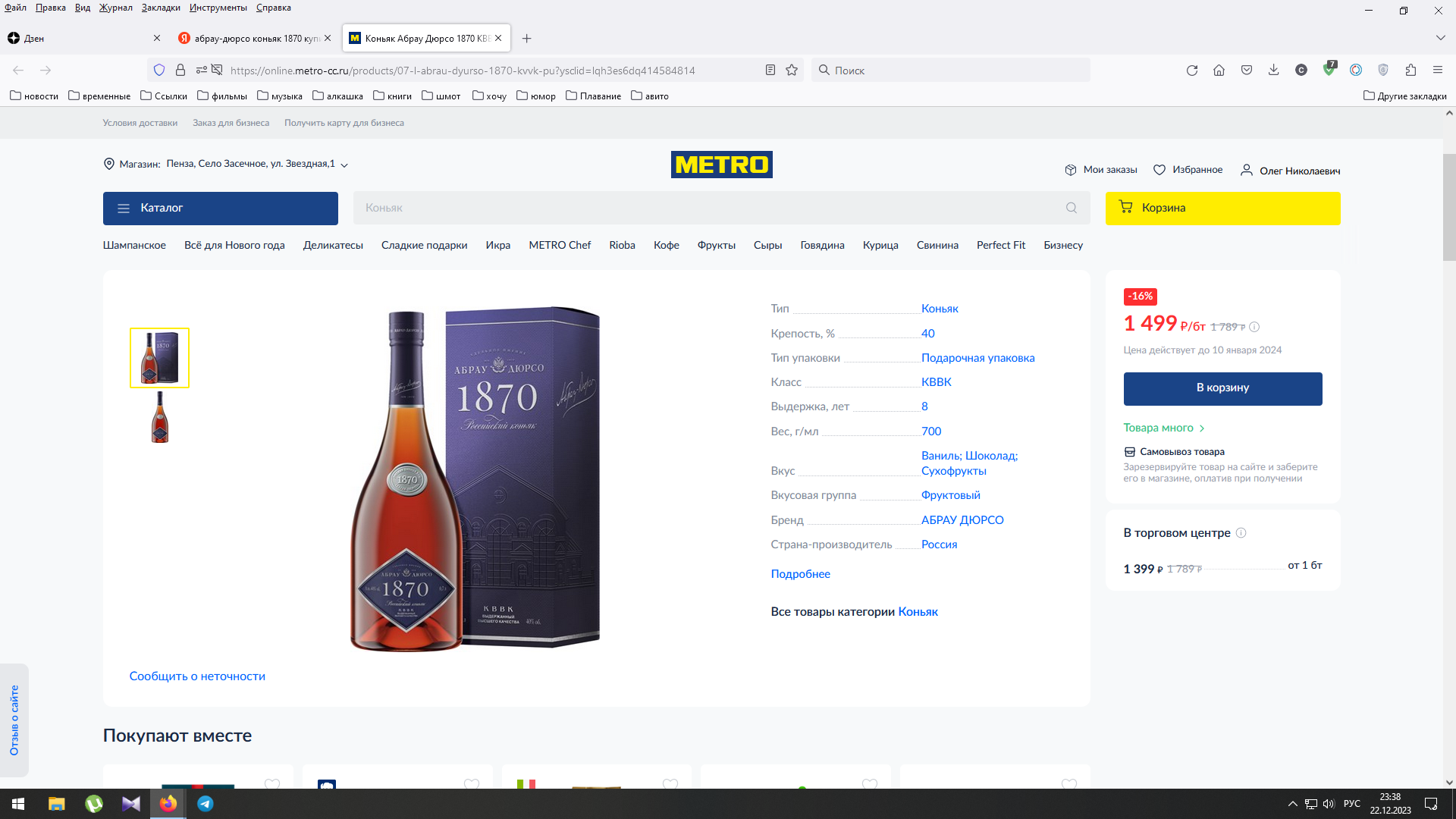Viewport: 1456px width, 819px height.
Task: Click the search magnifier icon in product search
Action: [1072, 208]
